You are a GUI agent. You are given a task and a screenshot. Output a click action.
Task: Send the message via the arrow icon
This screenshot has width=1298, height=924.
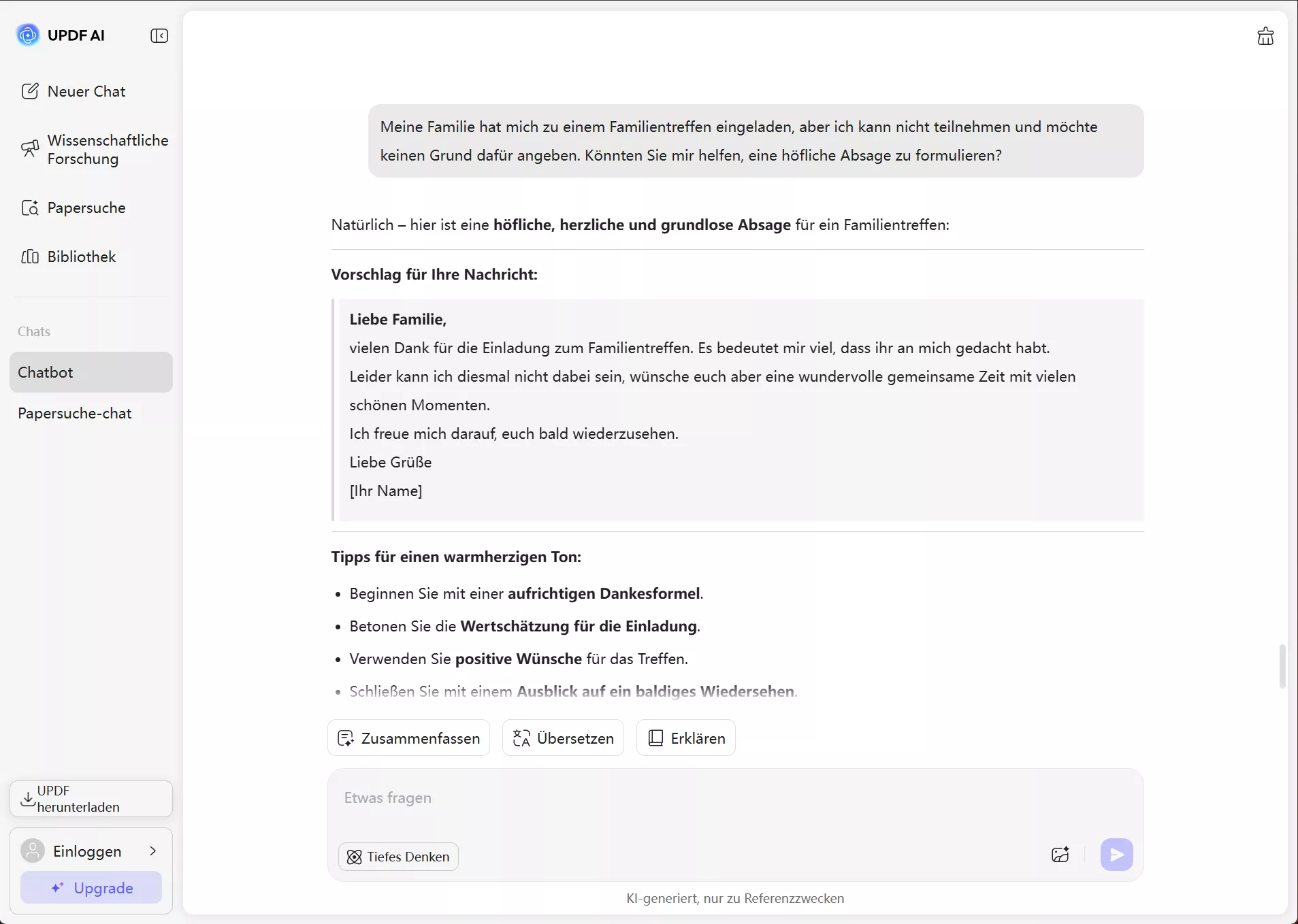[x=1115, y=855]
